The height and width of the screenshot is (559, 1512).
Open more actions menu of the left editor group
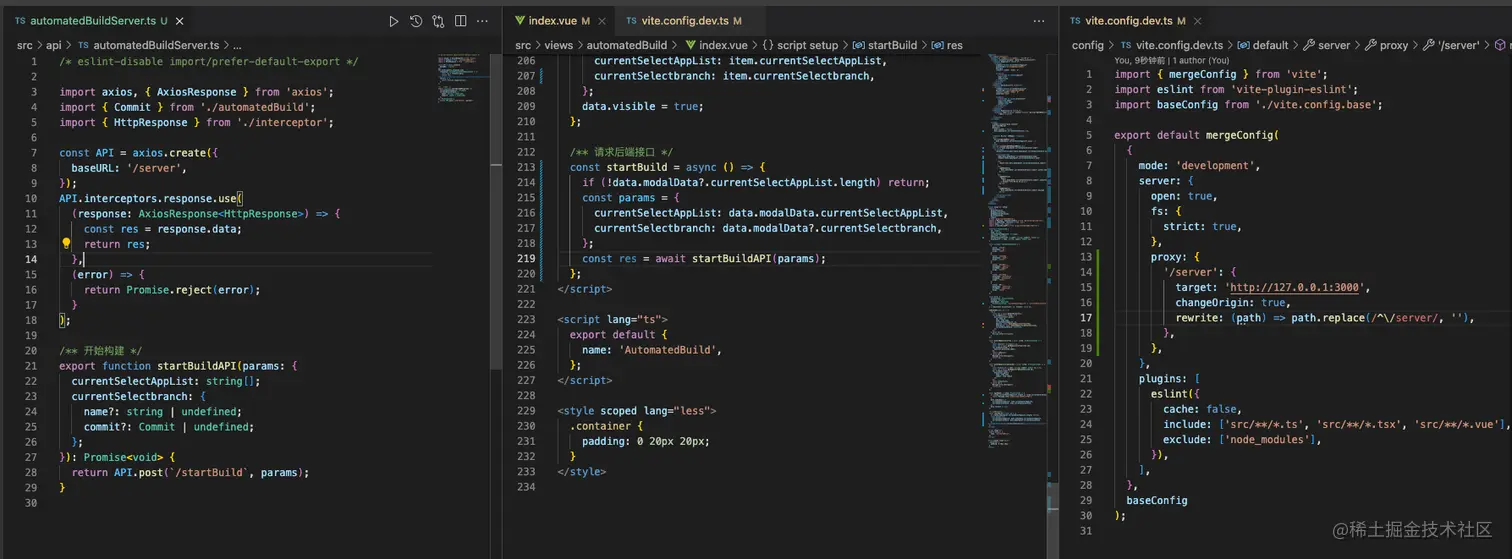point(483,21)
